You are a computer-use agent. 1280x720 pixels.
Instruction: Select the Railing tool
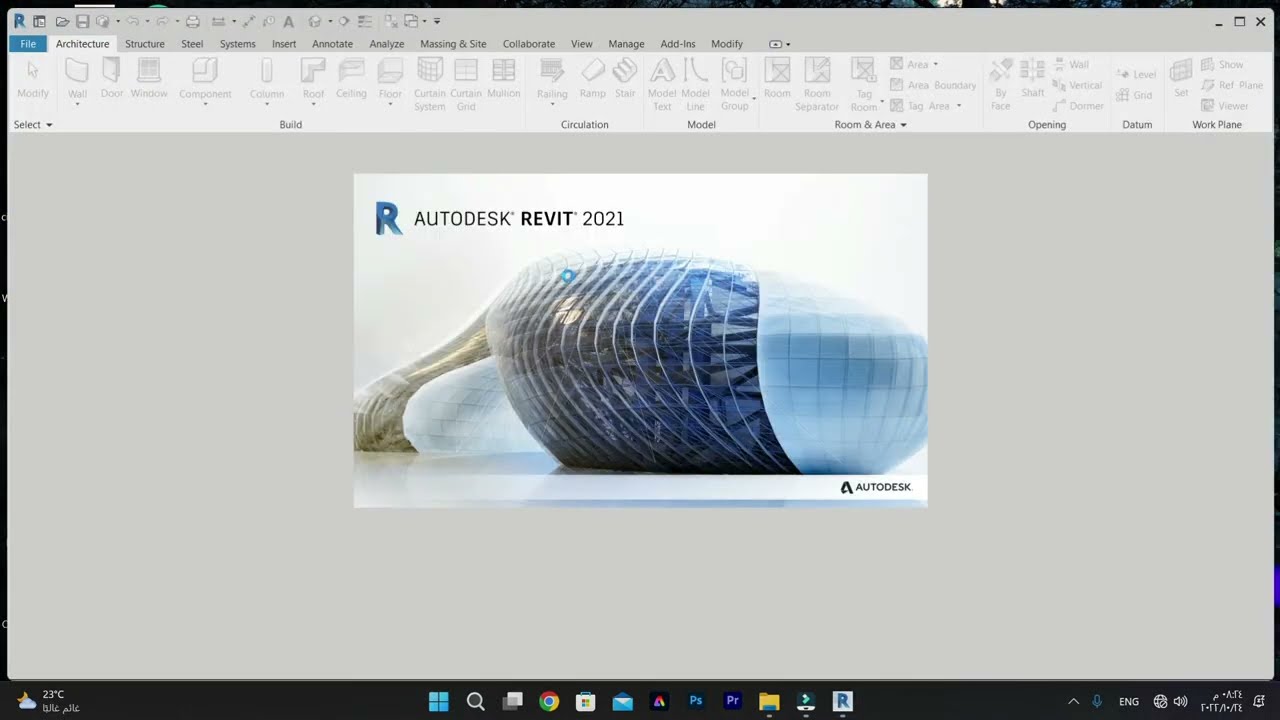552,80
